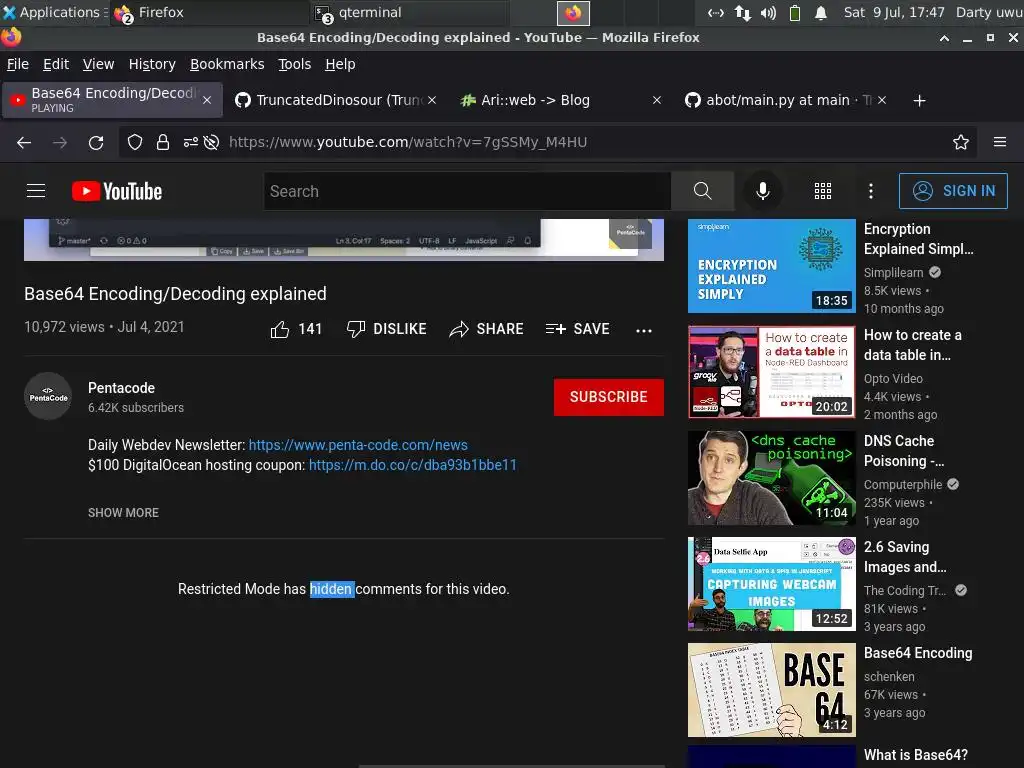
Task: Focus the YouTube Search input field
Action: click(x=467, y=191)
